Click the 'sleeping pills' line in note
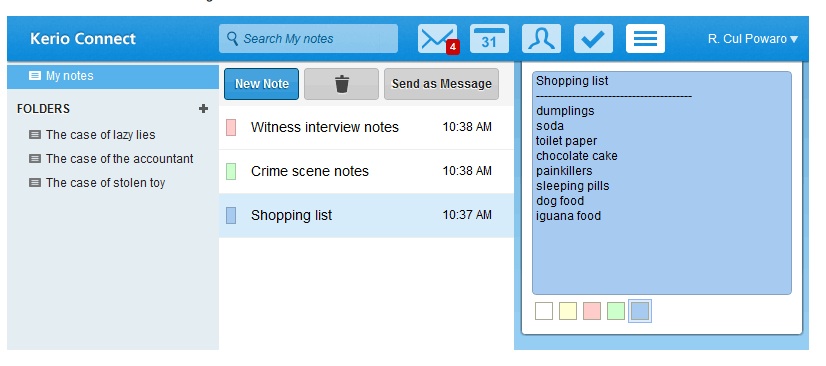The width and height of the screenshot is (826, 366). [x=573, y=186]
